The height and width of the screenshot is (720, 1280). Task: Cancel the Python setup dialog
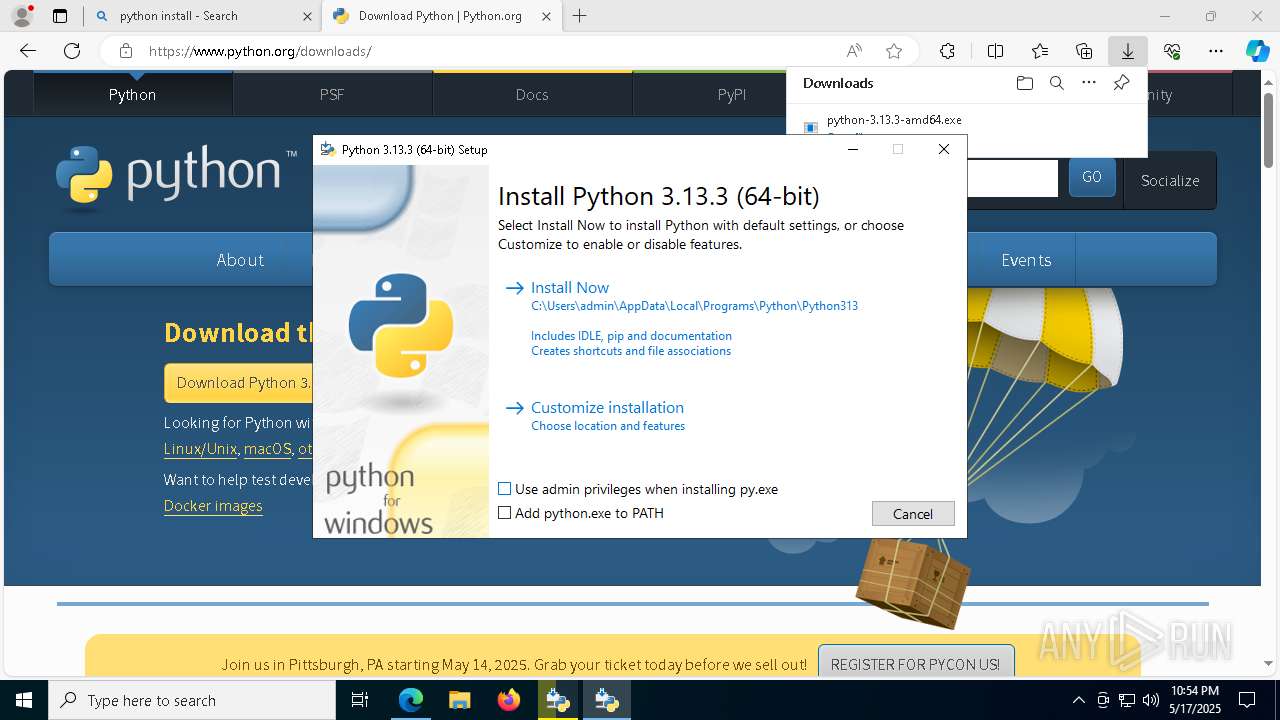click(x=913, y=513)
